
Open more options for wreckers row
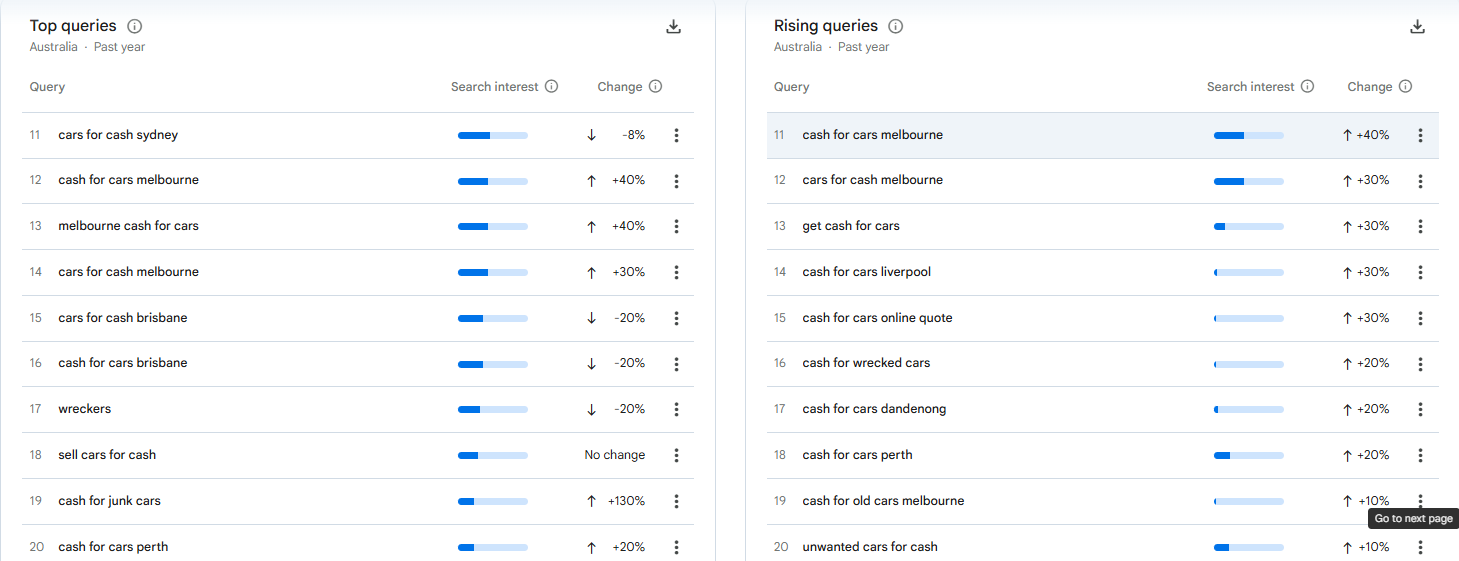(x=677, y=409)
